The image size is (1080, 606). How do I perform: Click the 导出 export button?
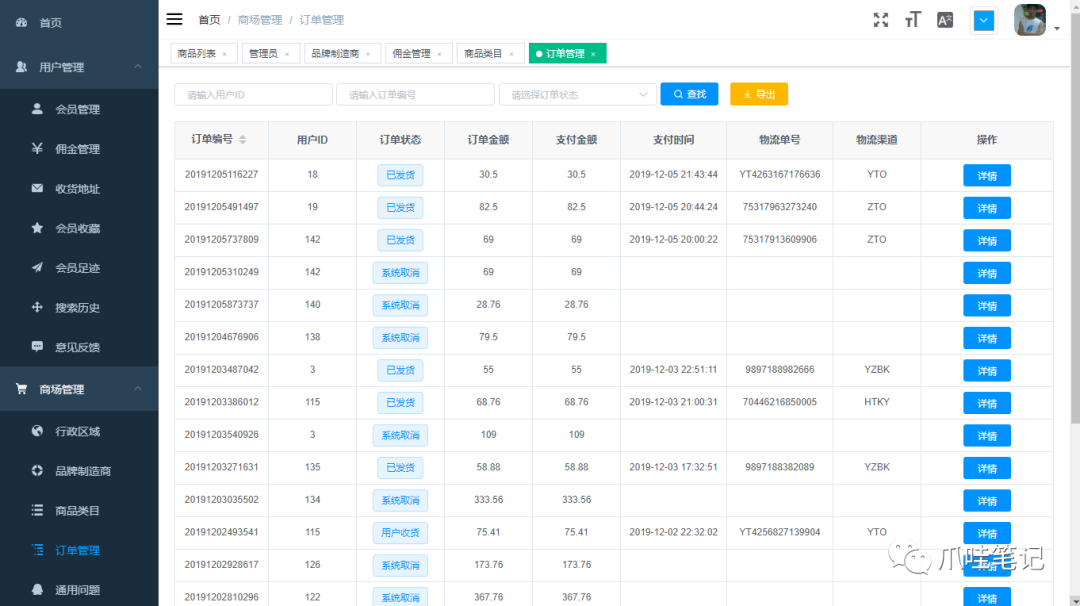coord(759,94)
